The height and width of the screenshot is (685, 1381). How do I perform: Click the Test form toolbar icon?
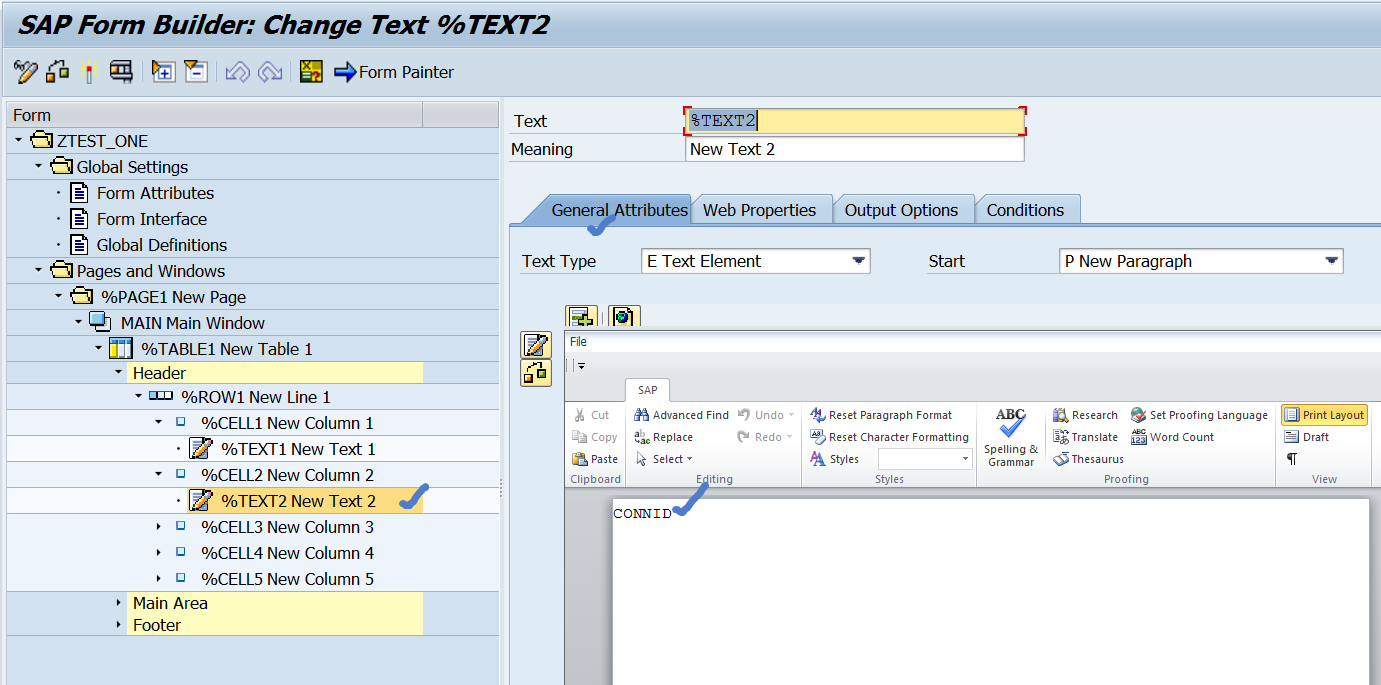pos(121,71)
